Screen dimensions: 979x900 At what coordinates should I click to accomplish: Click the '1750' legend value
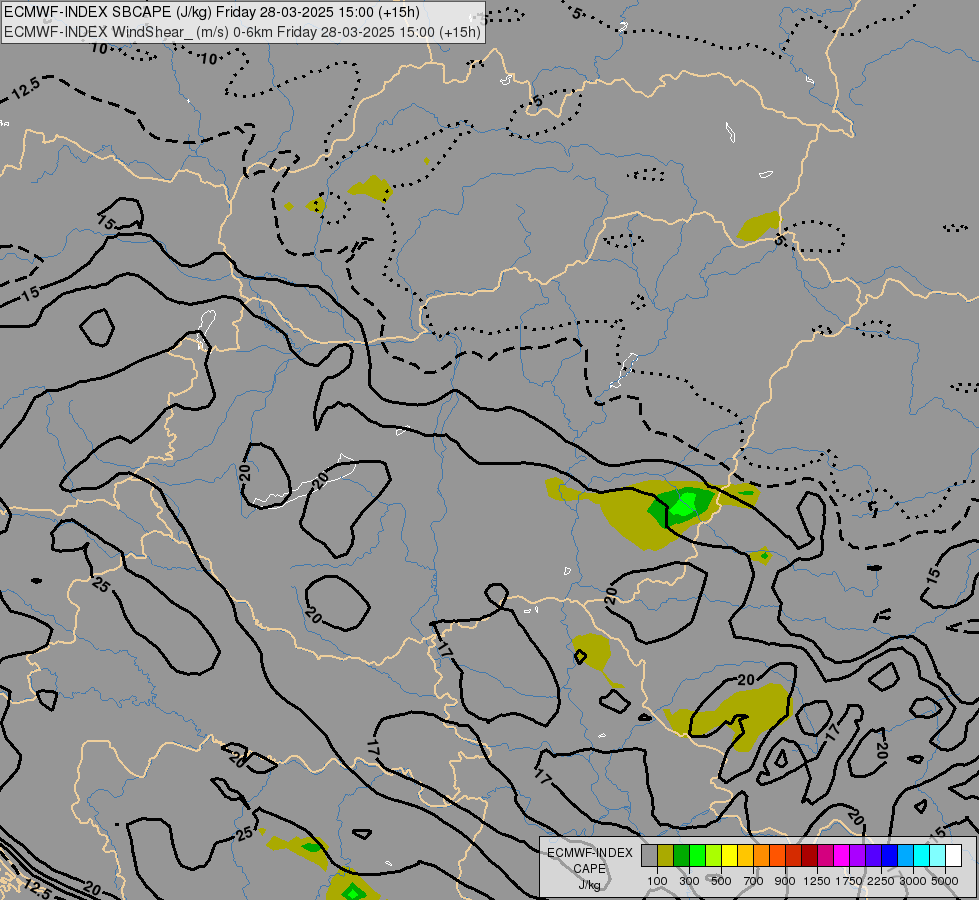849,881
